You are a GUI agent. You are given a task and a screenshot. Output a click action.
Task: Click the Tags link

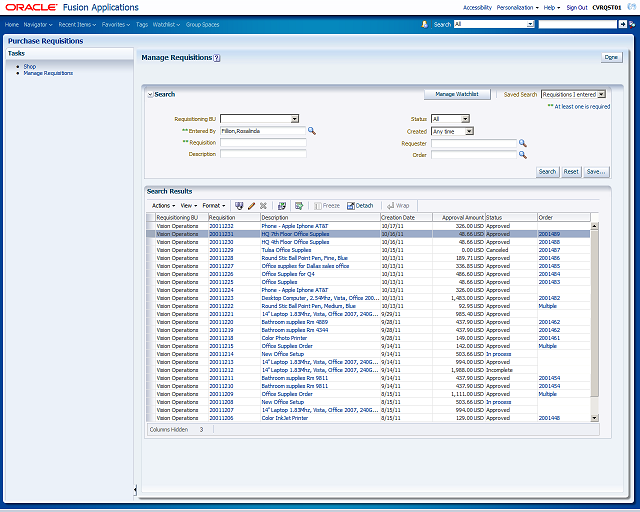142,24
